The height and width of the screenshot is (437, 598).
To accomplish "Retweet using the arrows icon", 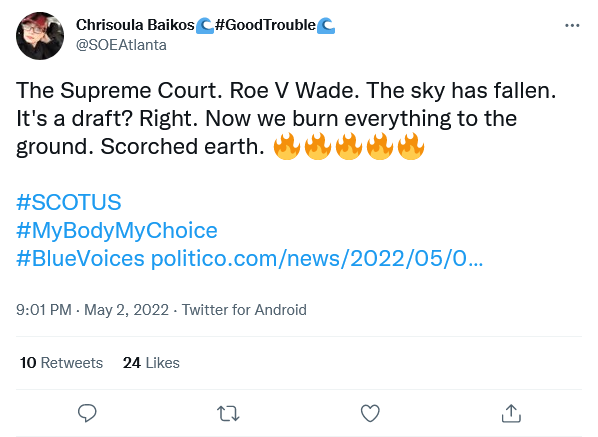I will click(x=228, y=414).
